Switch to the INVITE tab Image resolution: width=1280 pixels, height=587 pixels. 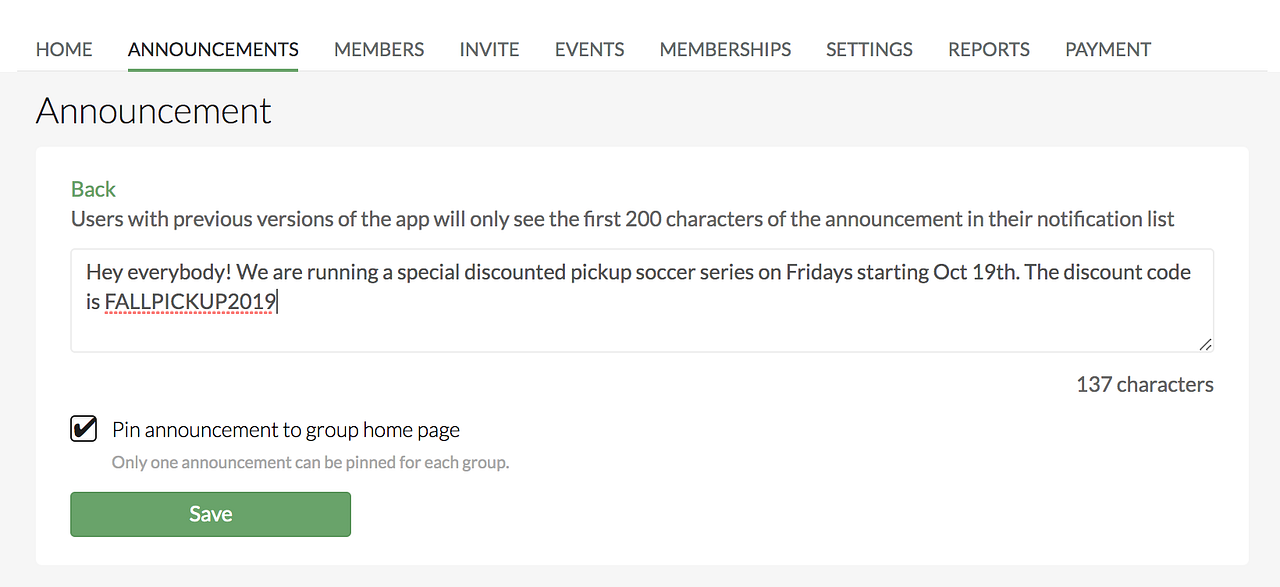click(489, 49)
